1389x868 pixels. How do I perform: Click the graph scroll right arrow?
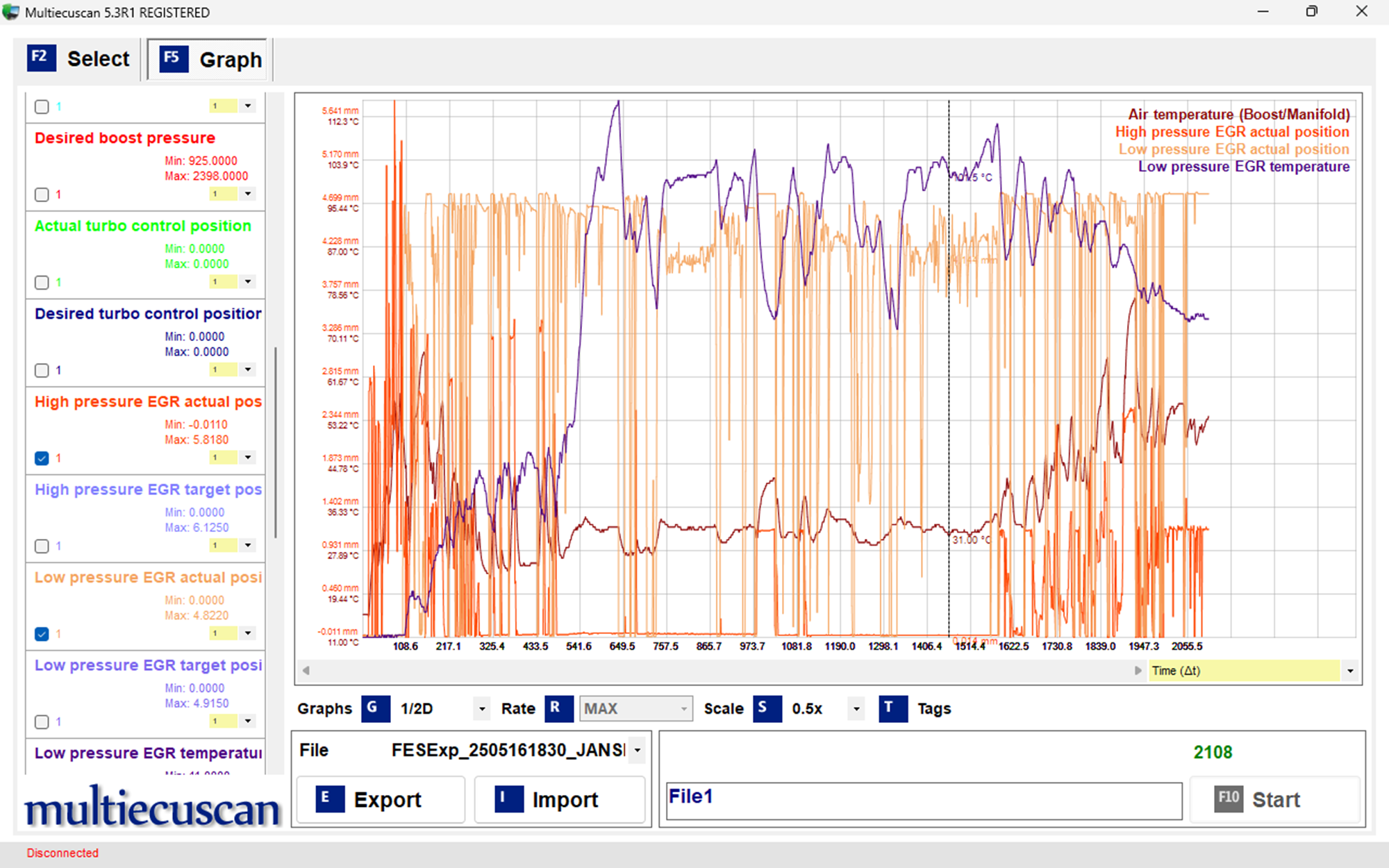pos(1138,671)
